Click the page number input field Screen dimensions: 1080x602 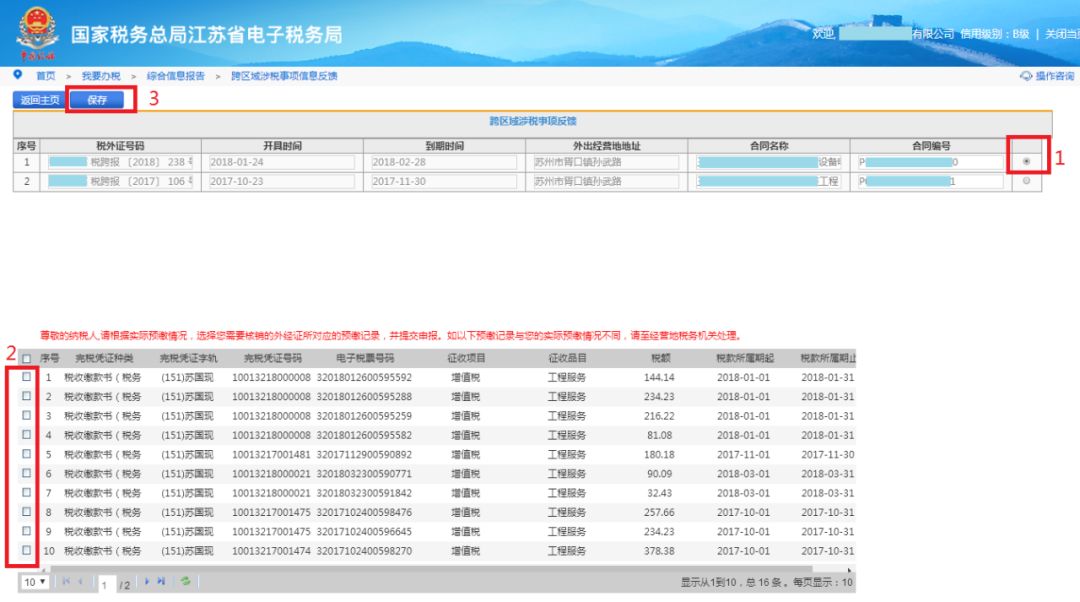pos(104,582)
